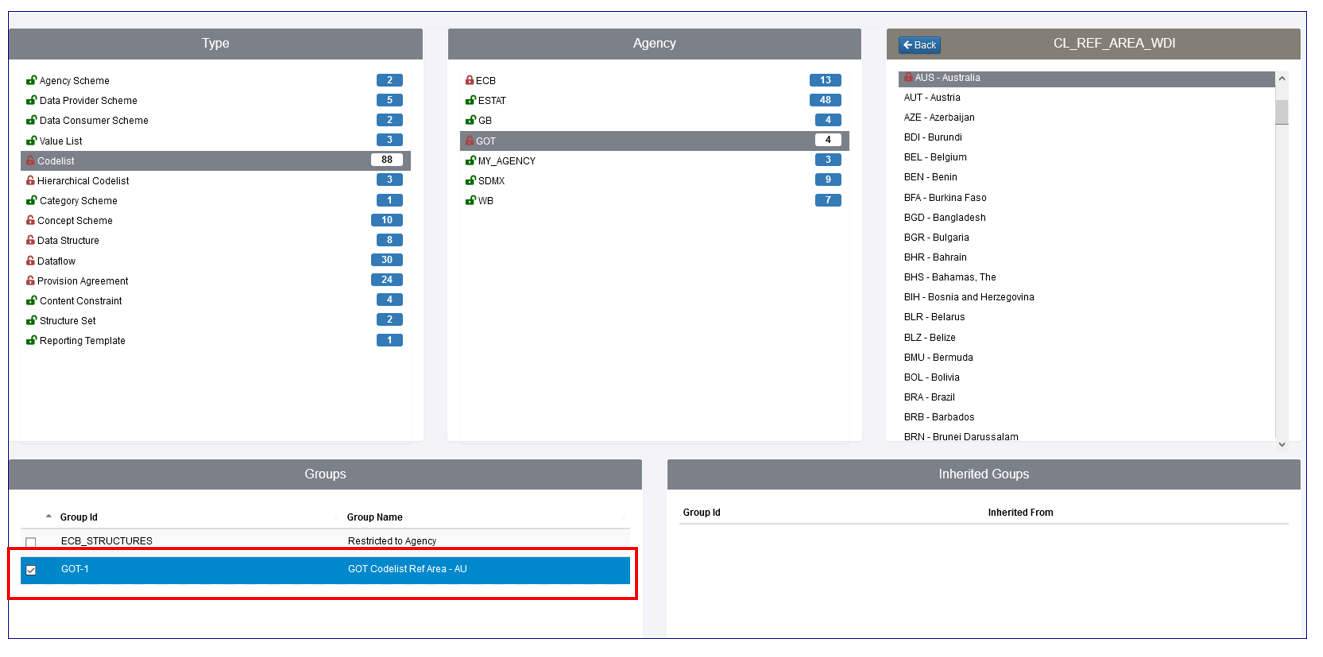Click the red lock icon beside AUS - Australia

click(908, 78)
